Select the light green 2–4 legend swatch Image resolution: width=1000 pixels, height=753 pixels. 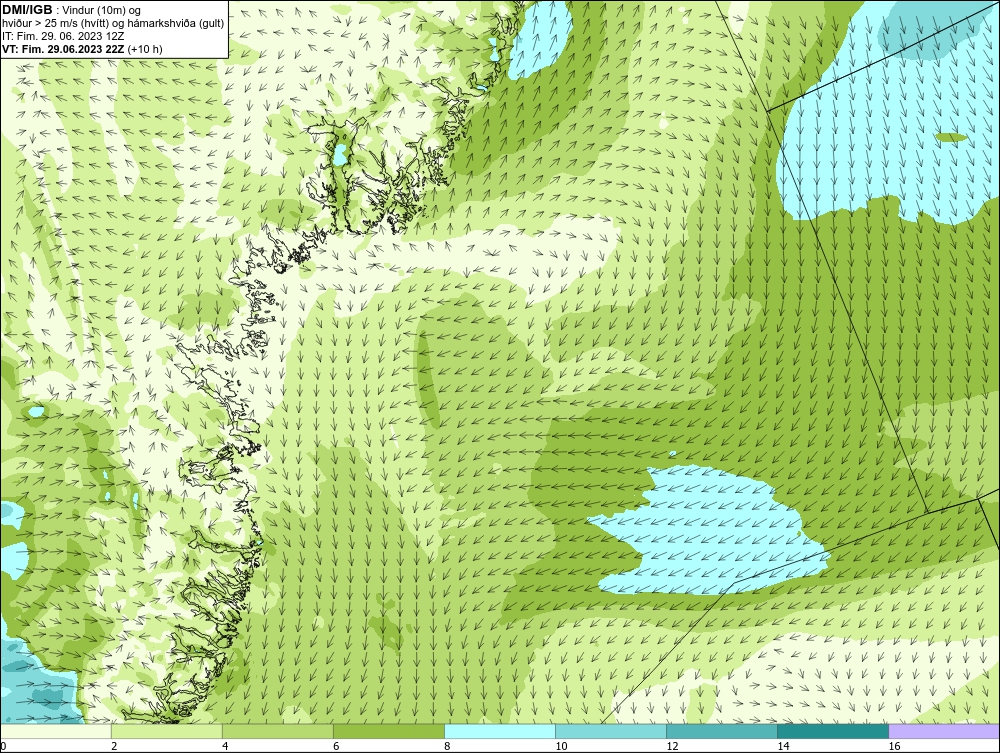166,731
